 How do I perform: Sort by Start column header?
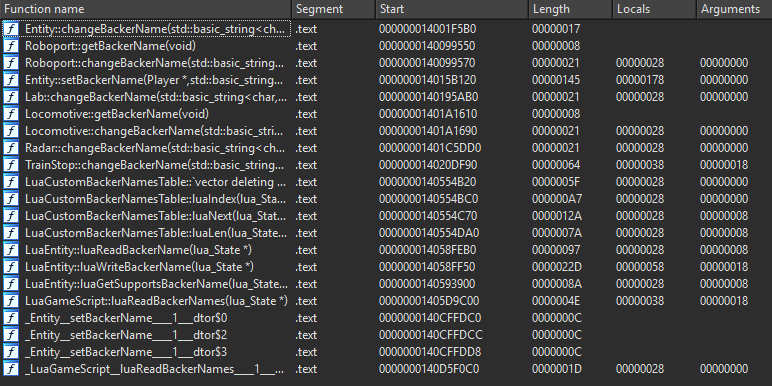pyautogui.click(x=451, y=9)
